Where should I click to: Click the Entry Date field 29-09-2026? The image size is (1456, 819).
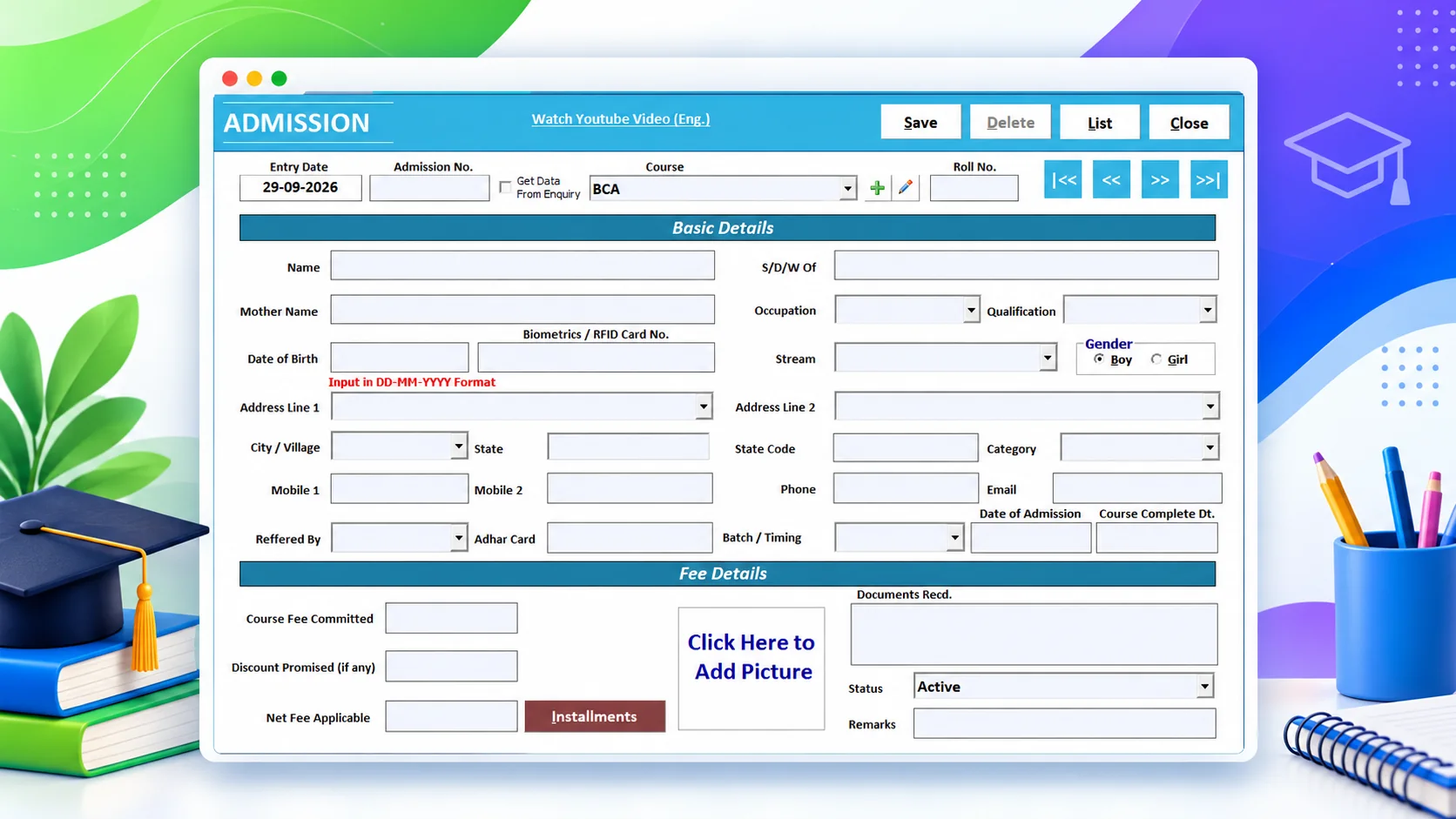[x=300, y=187]
